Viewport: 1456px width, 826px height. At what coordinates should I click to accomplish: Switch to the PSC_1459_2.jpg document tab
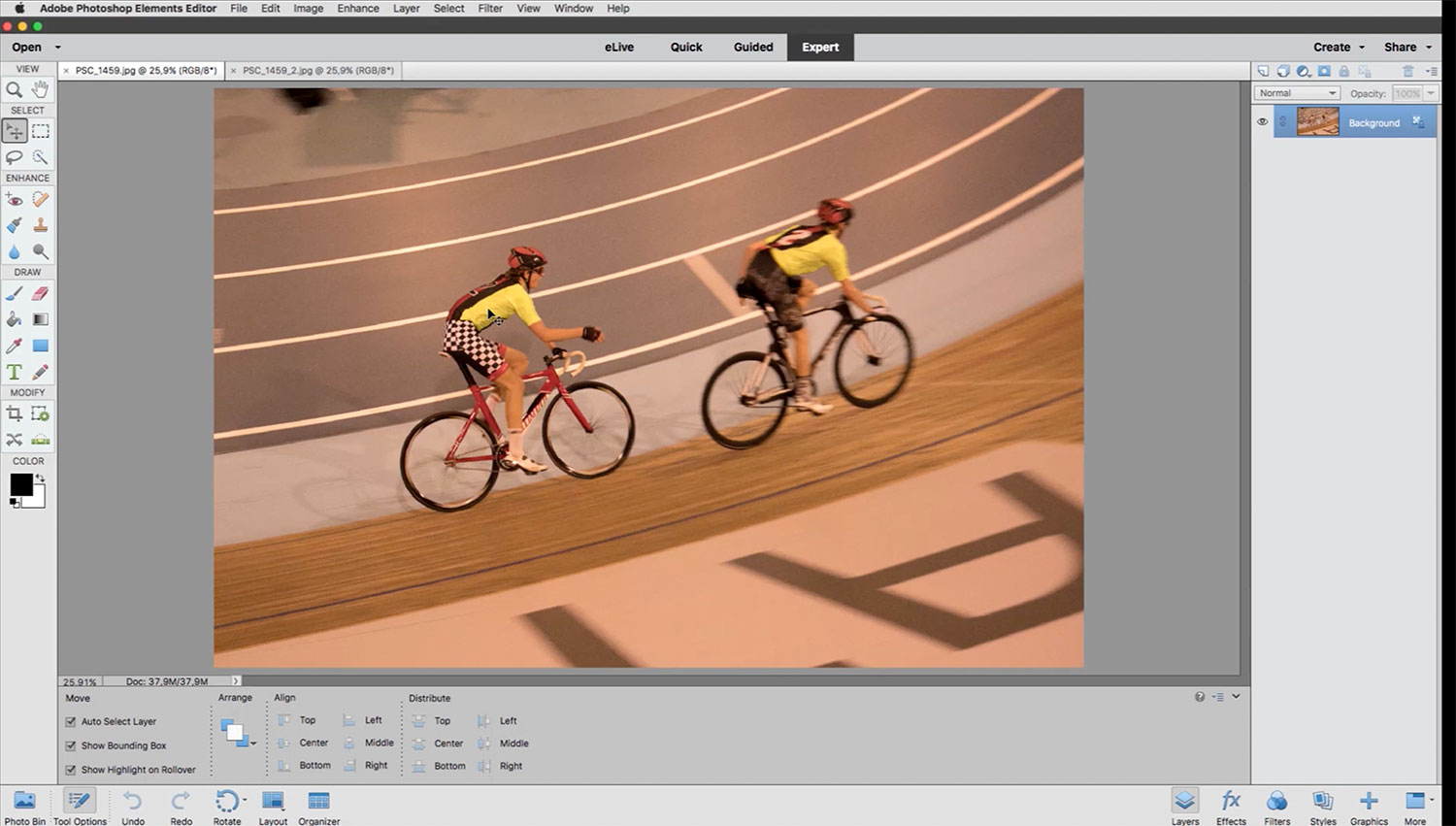point(317,71)
